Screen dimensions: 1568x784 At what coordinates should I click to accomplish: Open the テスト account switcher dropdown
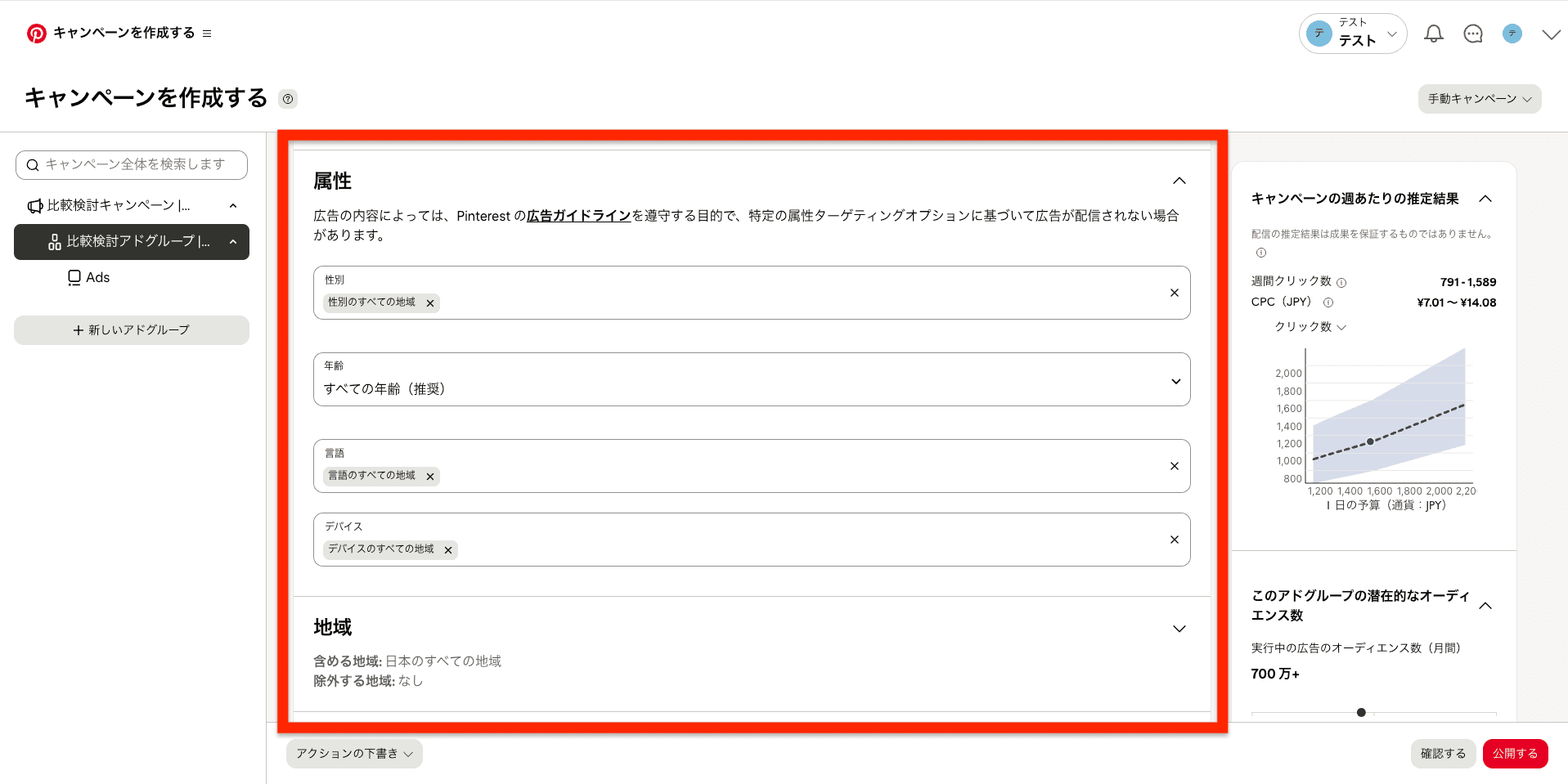pos(1353,34)
